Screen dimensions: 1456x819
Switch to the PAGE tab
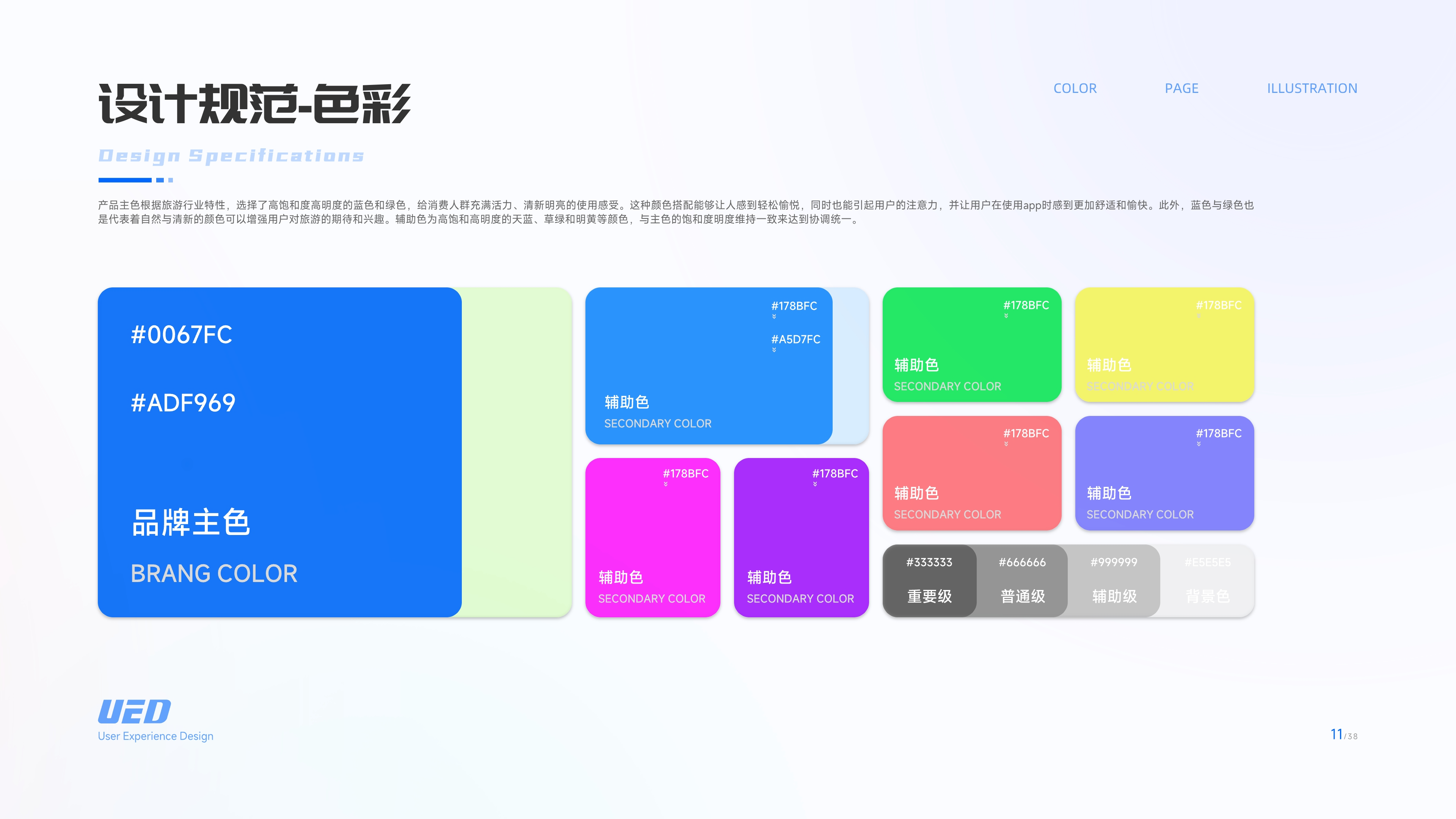pos(1181,88)
